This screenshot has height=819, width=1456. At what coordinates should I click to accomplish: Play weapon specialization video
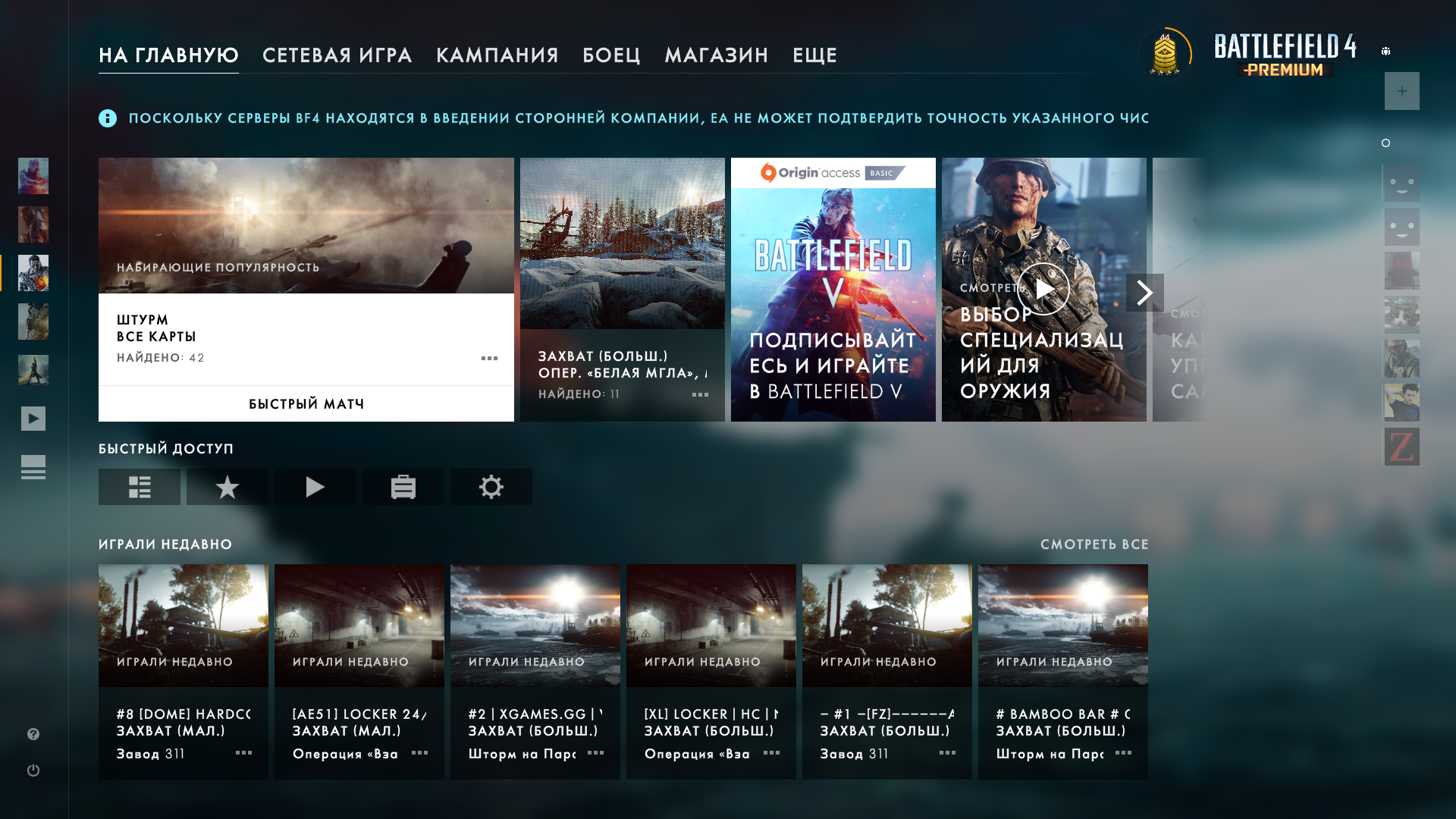pyautogui.click(x=1044, y=290)
